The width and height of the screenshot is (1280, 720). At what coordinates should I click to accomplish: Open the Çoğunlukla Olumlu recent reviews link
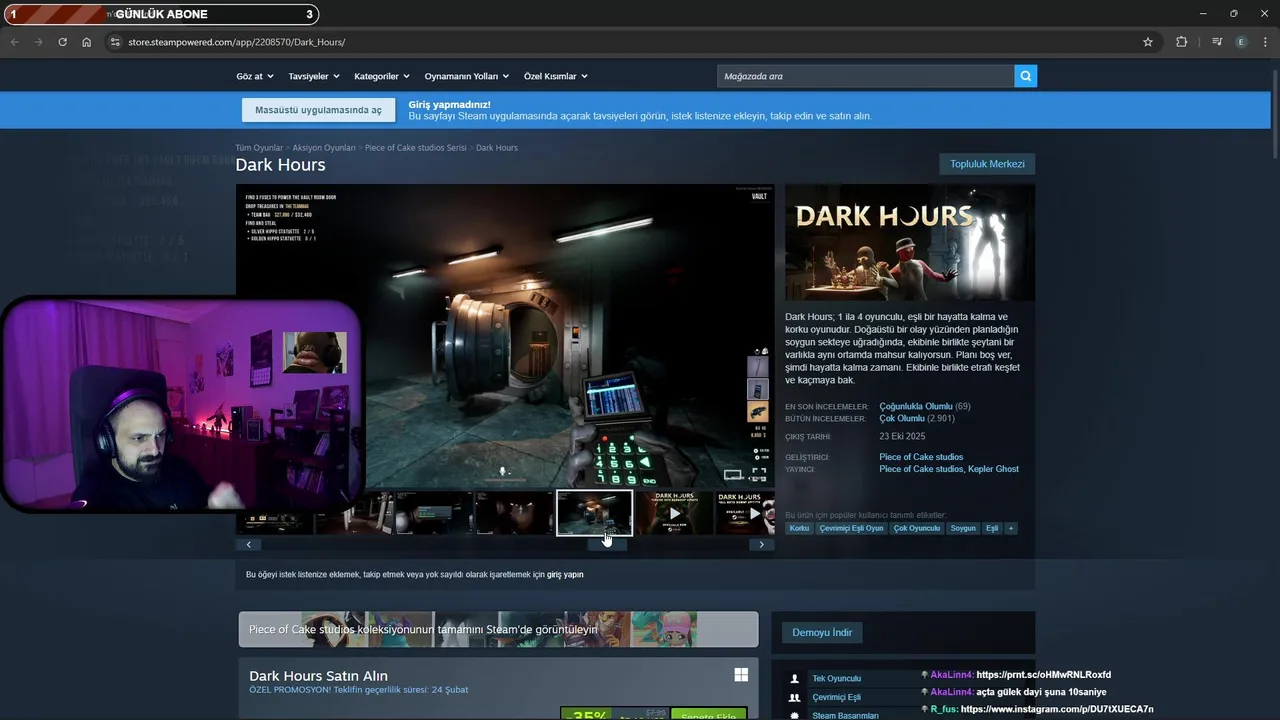916,406
